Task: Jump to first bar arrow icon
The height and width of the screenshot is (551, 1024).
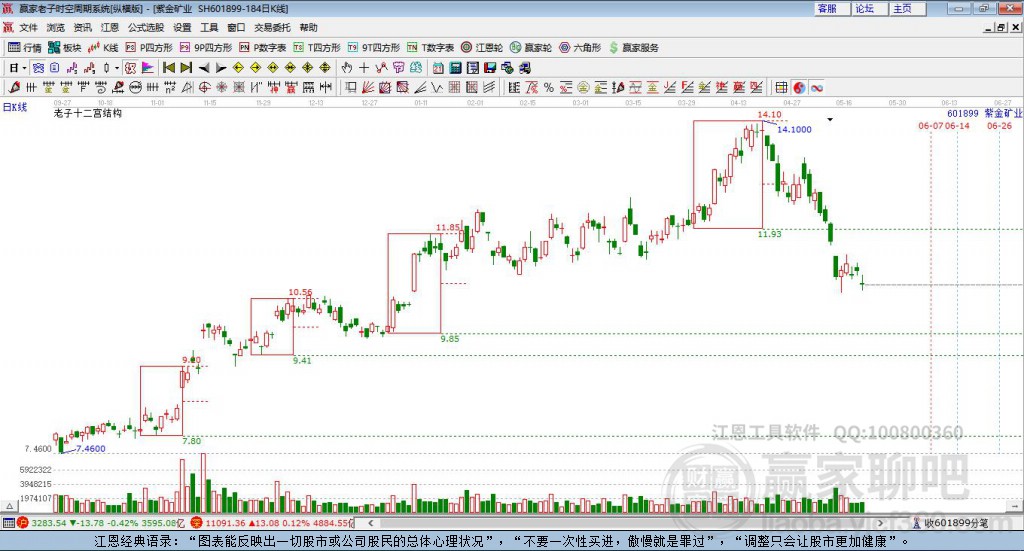Action: point(168,68)
